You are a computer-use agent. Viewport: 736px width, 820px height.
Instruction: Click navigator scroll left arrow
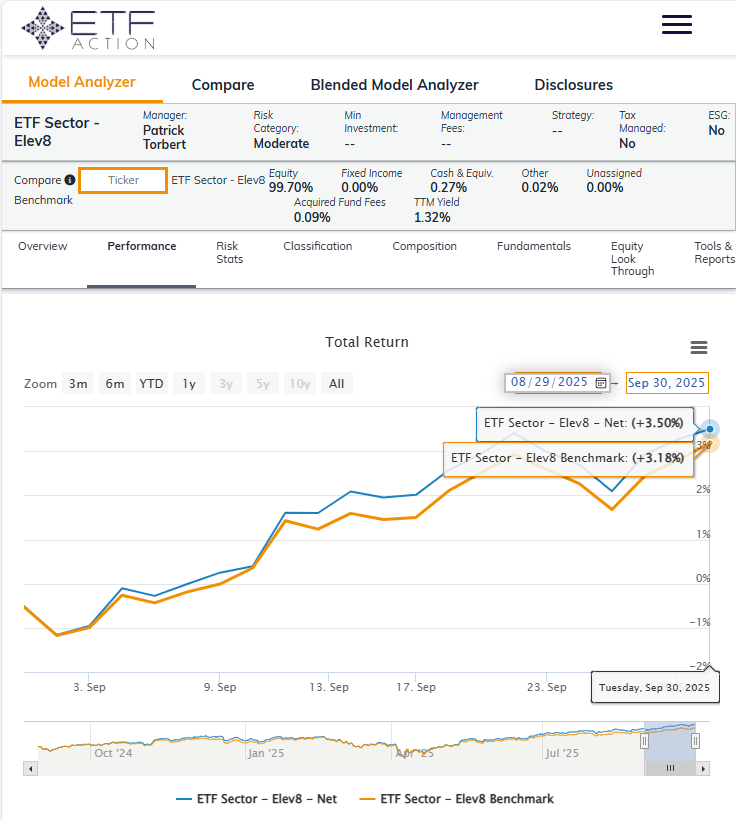[30, 768]
